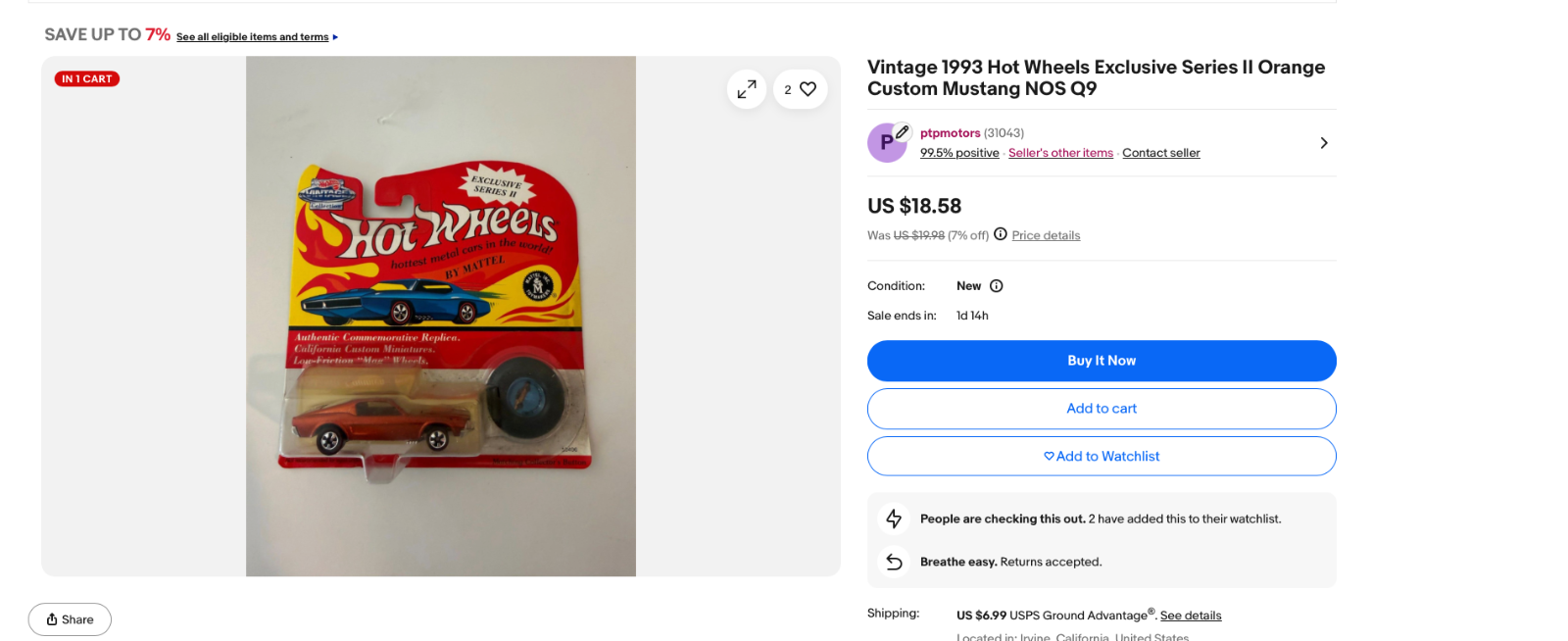
Task: Click the Add to cart button
Action: pyautogui.click(x=1102, y=409)
